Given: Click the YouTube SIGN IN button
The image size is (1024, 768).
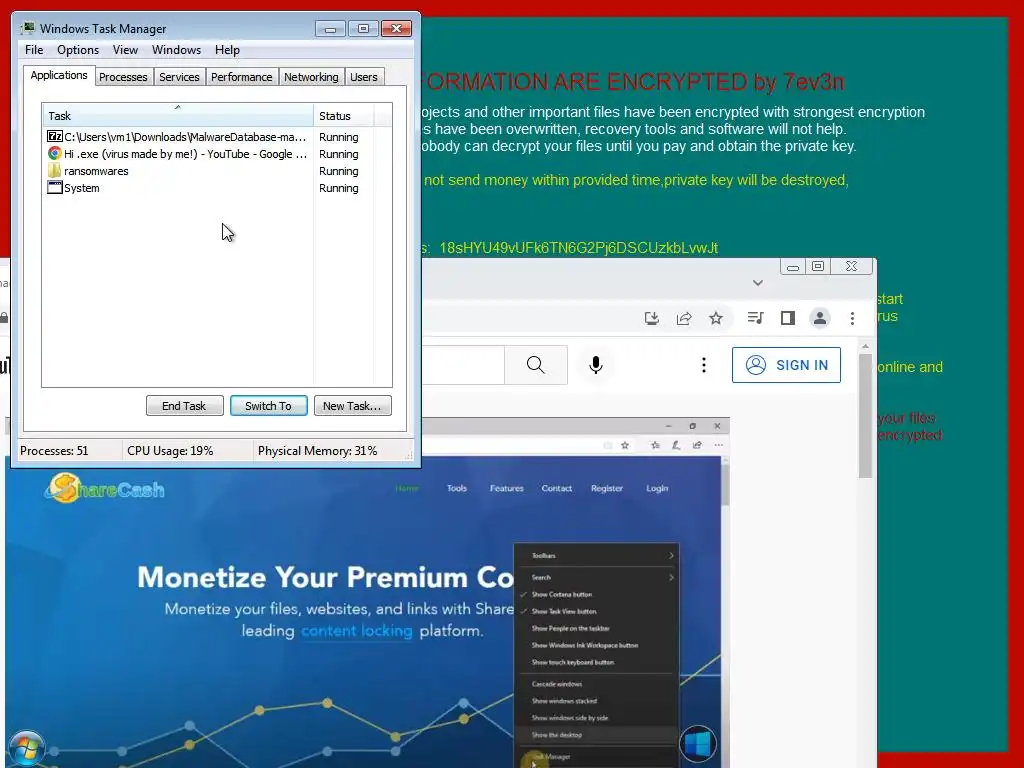Looking at the screenshot, I should click(786, 364).
